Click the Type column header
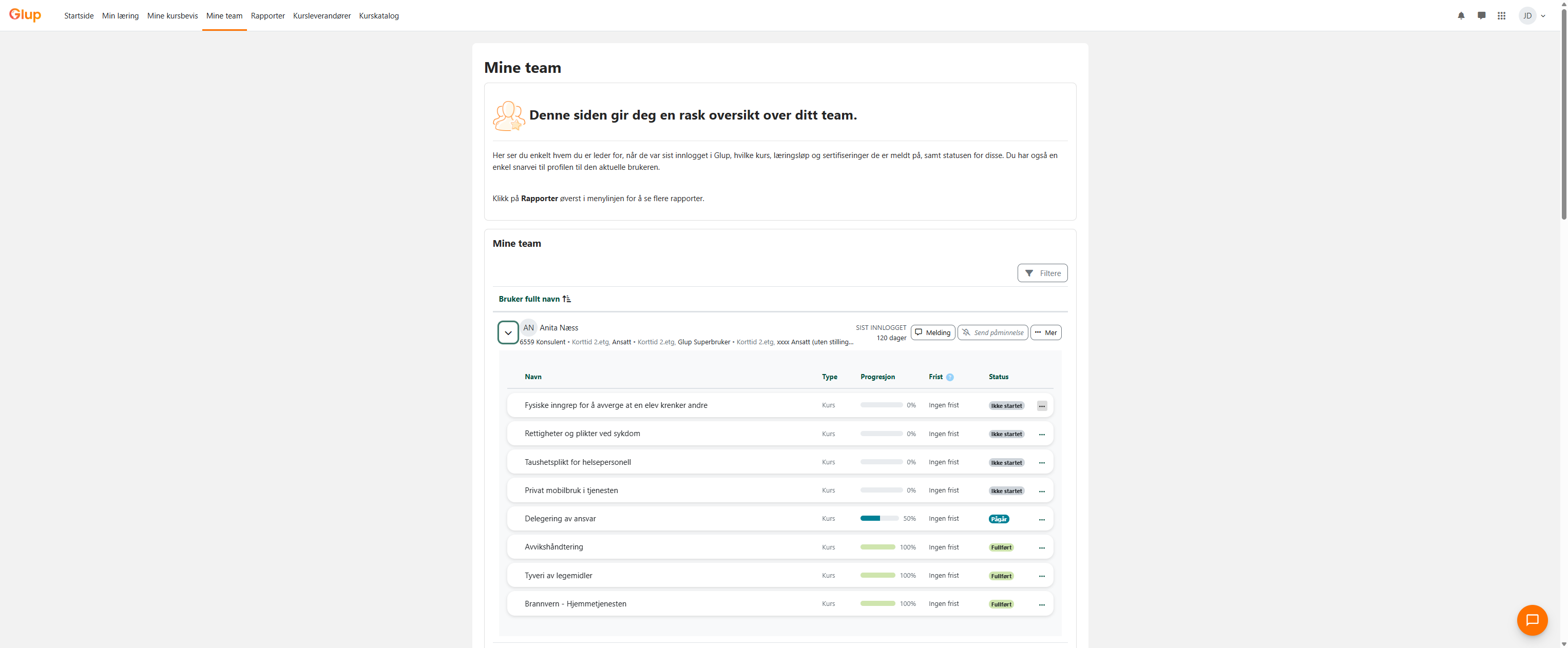Screen dimensions: 1568x648 [x=829, y=377]
